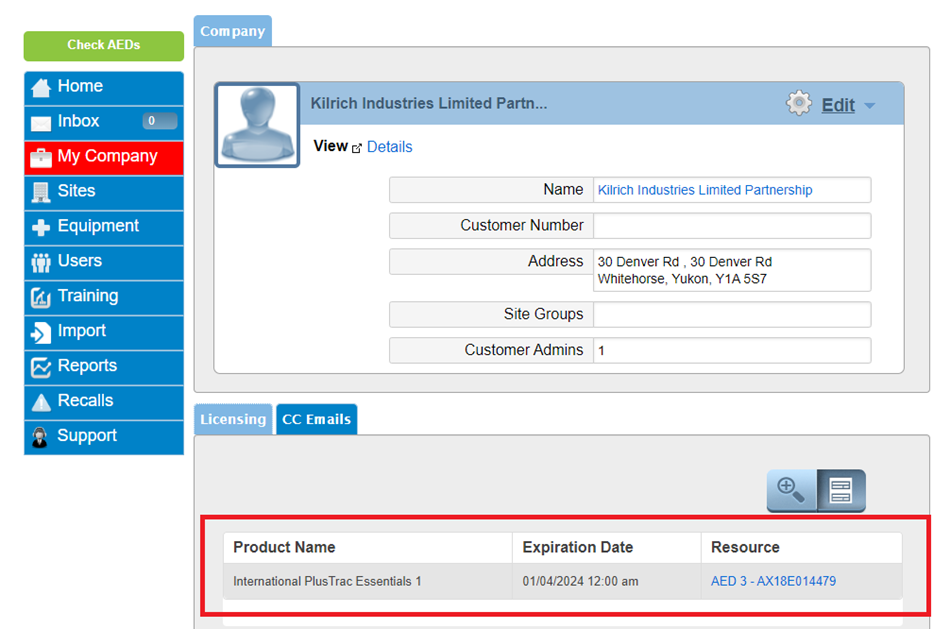Open the Training chart icon

tap(41, 298)
